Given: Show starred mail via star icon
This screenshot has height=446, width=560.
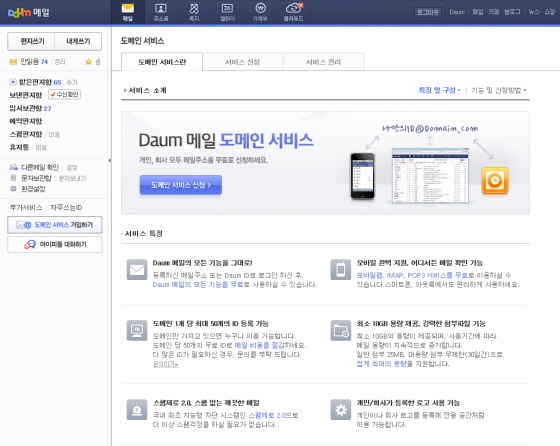Looking at the screenshot, I should pyautogui.click(x=88, y=62).
